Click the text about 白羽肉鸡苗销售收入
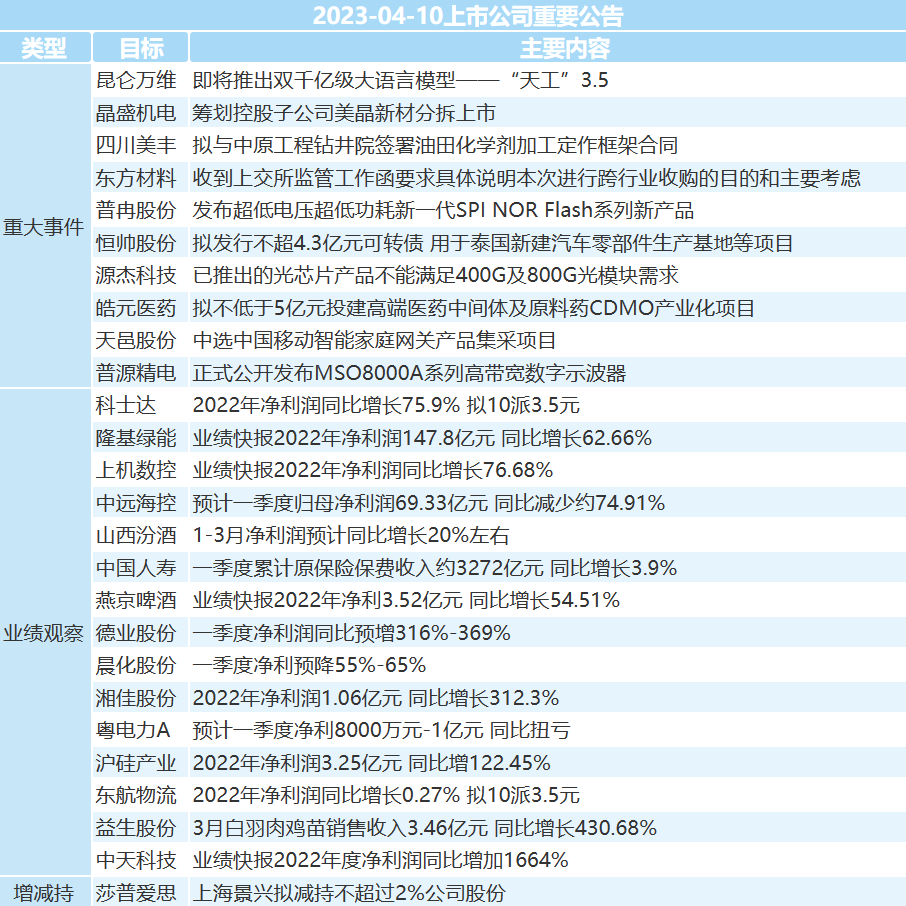This screenshot has width=906, height=906. coord(425,827)
